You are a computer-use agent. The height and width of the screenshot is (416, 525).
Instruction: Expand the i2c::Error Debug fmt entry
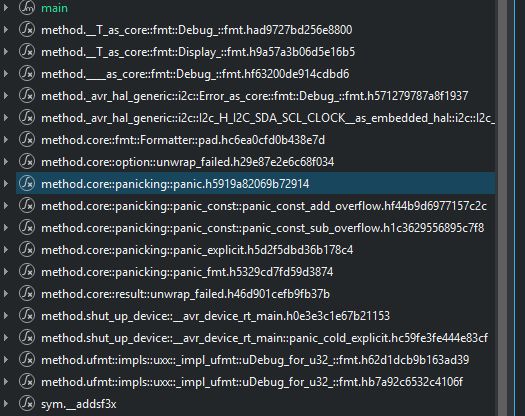pos(6,95)
